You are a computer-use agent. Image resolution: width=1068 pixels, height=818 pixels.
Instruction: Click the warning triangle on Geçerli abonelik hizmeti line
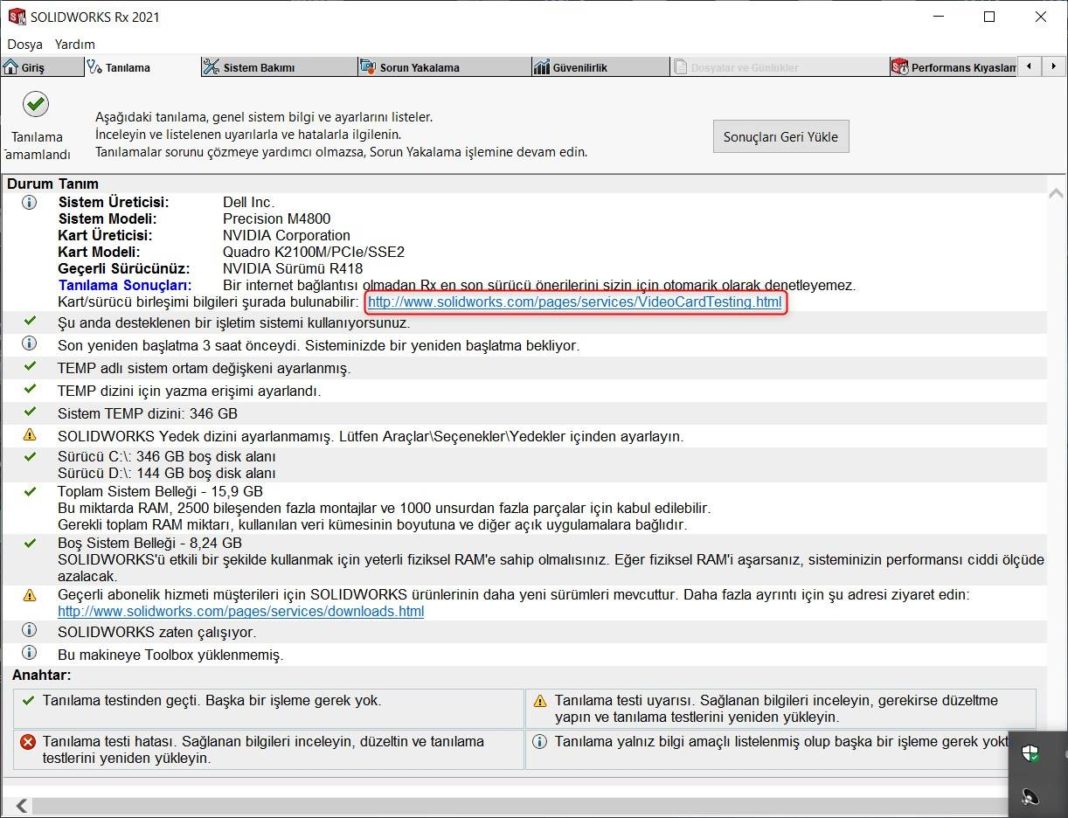tap(28, 595)
